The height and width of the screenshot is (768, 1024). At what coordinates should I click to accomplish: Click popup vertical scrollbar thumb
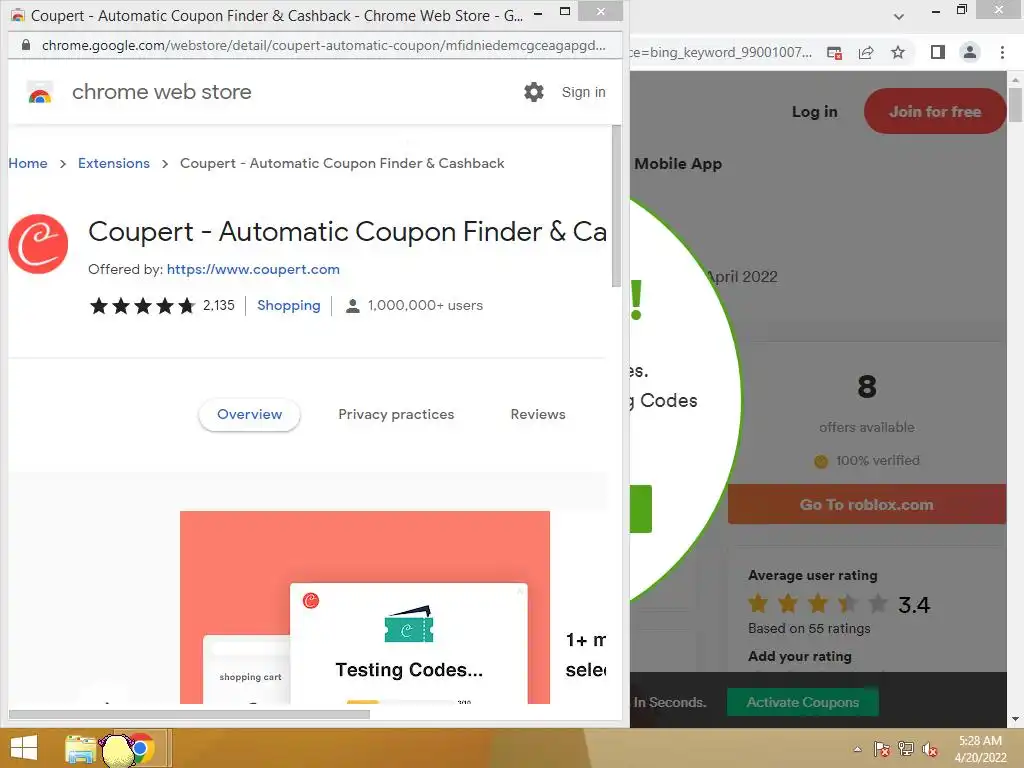616,206
